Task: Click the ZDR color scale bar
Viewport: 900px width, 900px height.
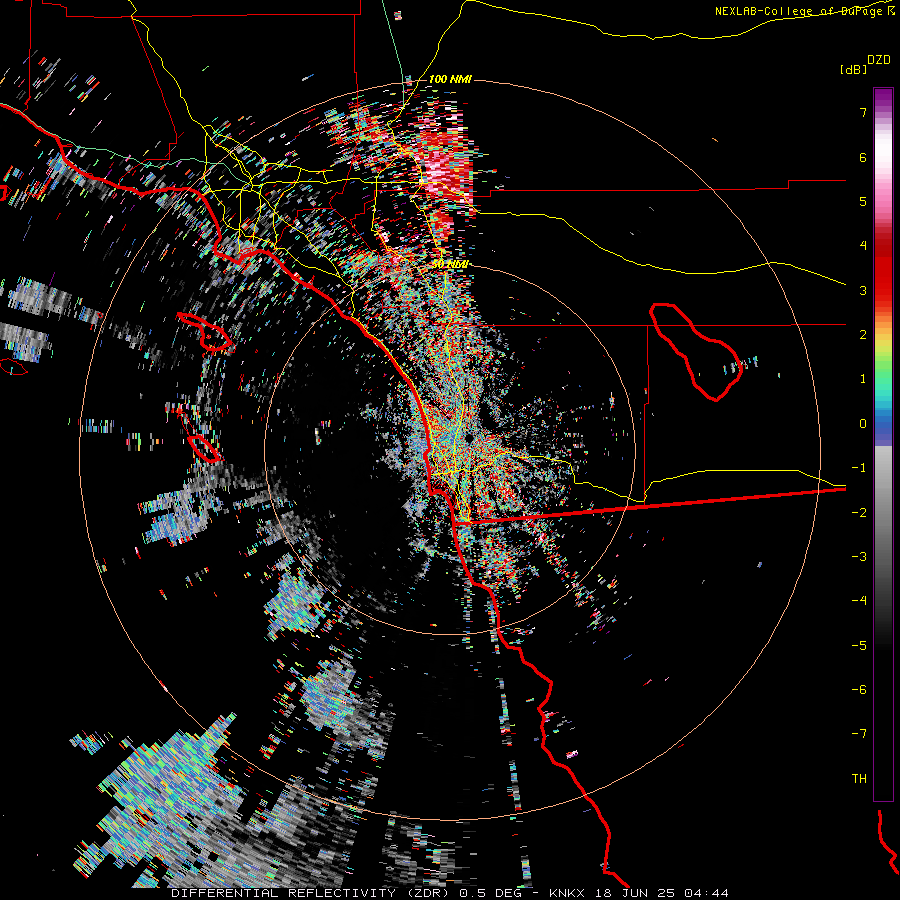Action: click(883, 444)
